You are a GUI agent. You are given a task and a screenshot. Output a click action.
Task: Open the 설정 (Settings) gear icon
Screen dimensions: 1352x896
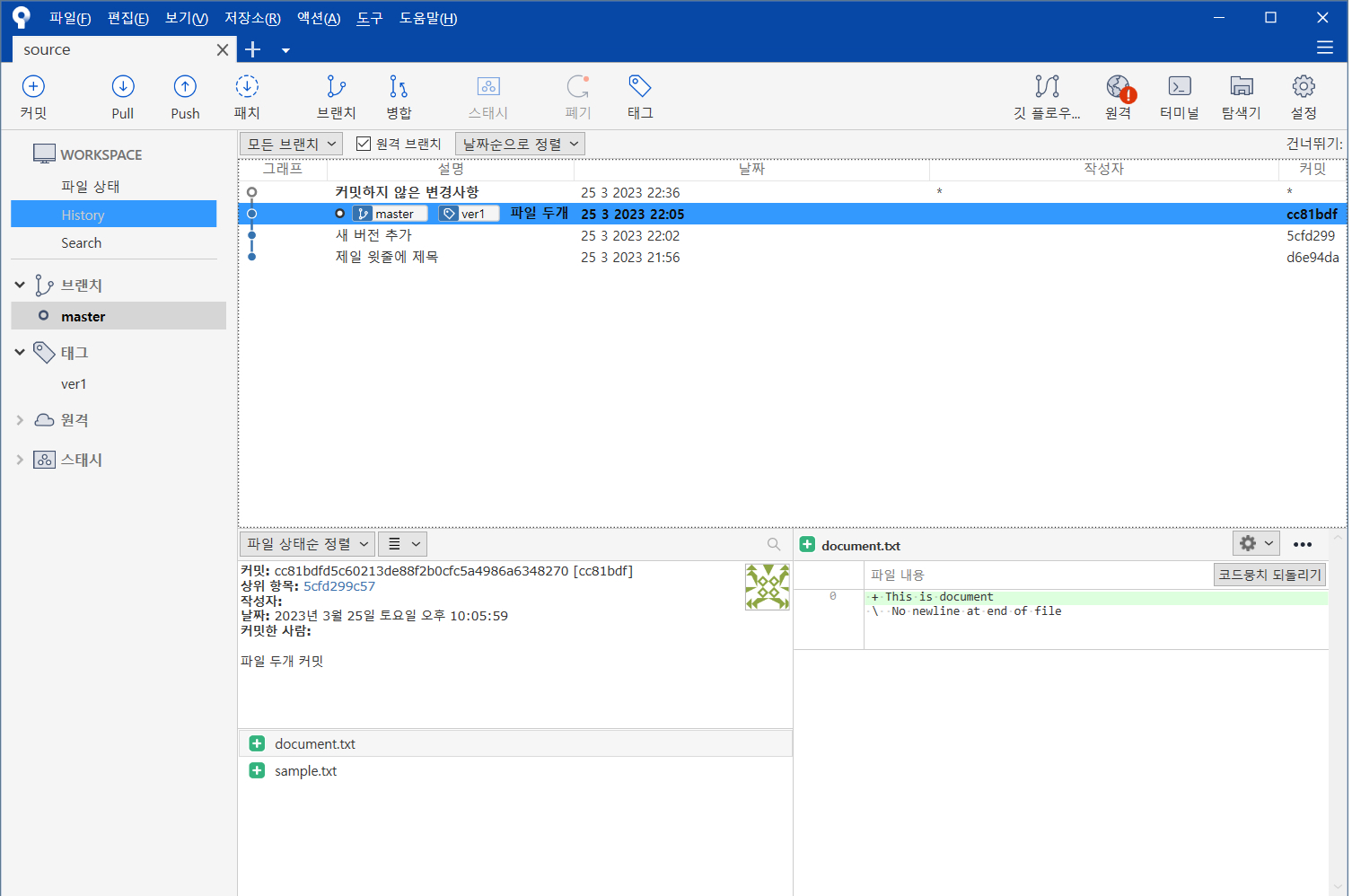[1304, 87]
